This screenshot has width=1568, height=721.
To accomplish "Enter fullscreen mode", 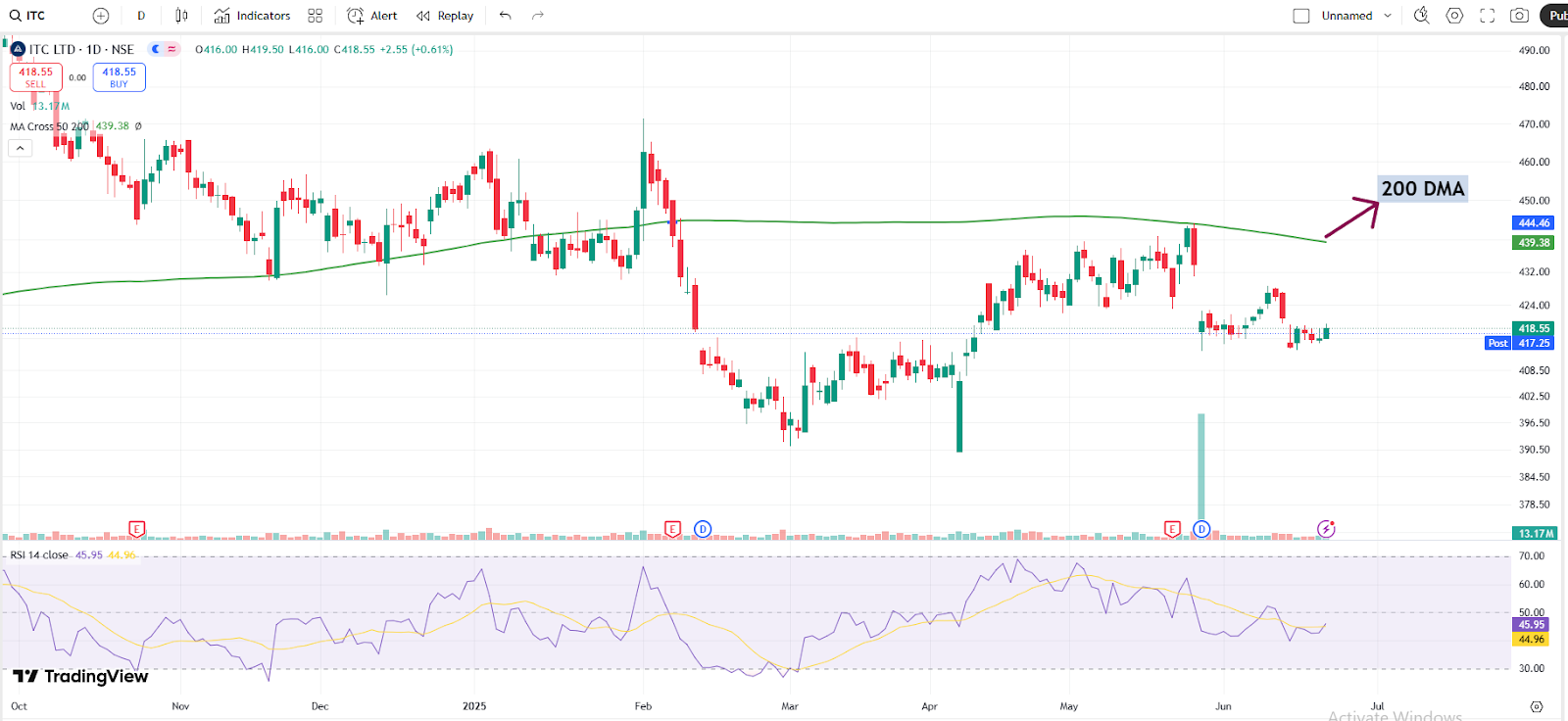I will (1487, 16).
